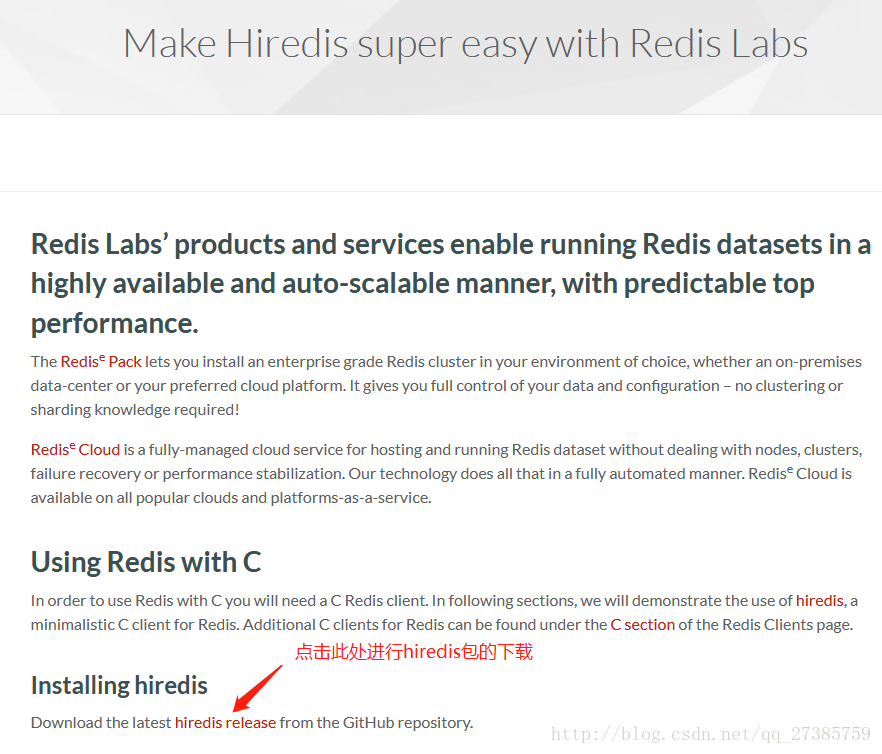Click the sharding knowledge required text
Image resolution: width=882 pixels, height=754 pixels.
[x=135, y=410]
